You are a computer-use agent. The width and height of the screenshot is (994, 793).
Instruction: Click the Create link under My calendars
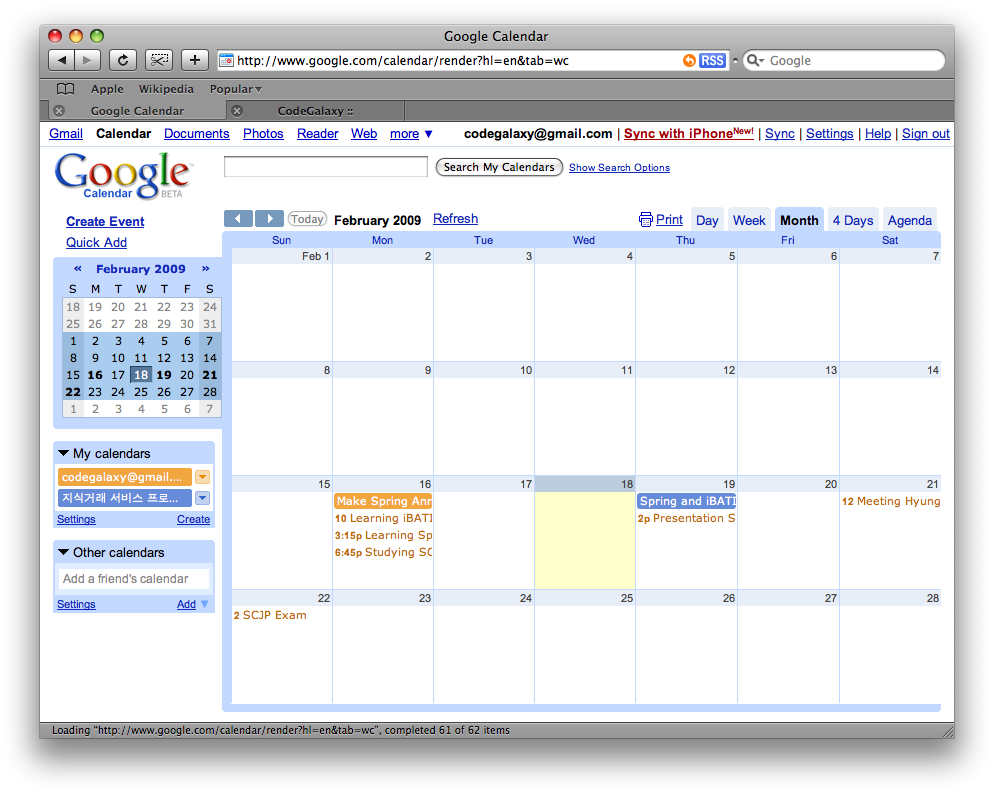[193, 519]
